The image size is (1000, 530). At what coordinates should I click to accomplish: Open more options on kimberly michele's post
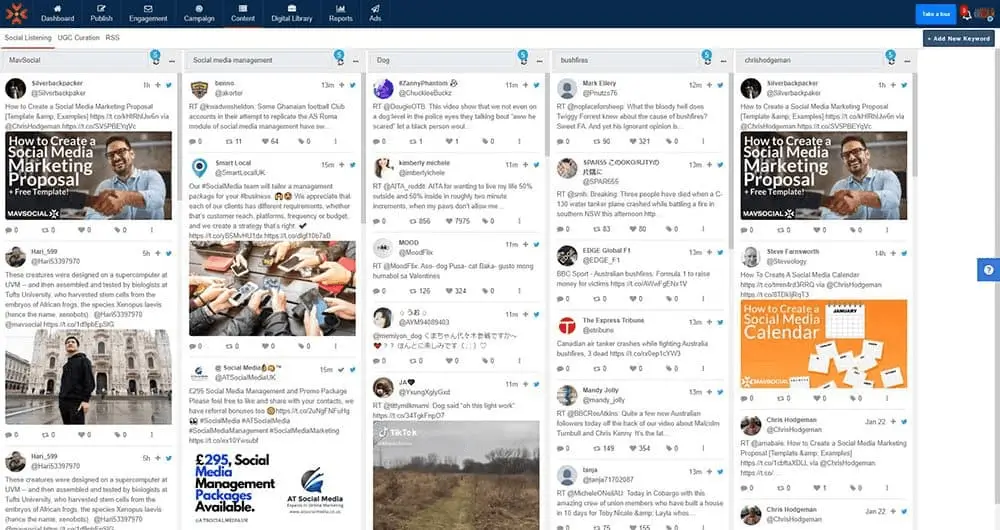tap(519, 221)
